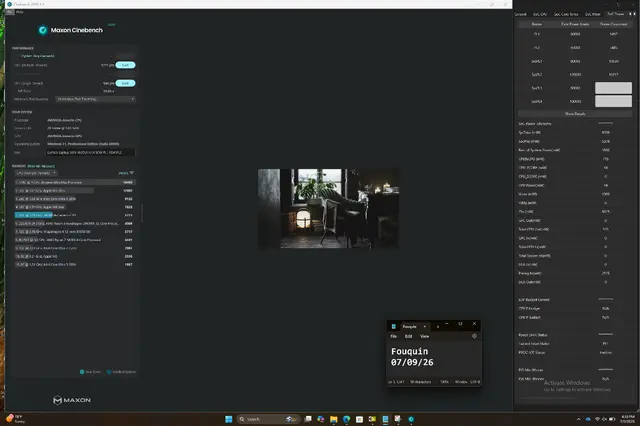
Task: Open the Minimum Test Duration dropdown
Action: [x=96, y=99]
